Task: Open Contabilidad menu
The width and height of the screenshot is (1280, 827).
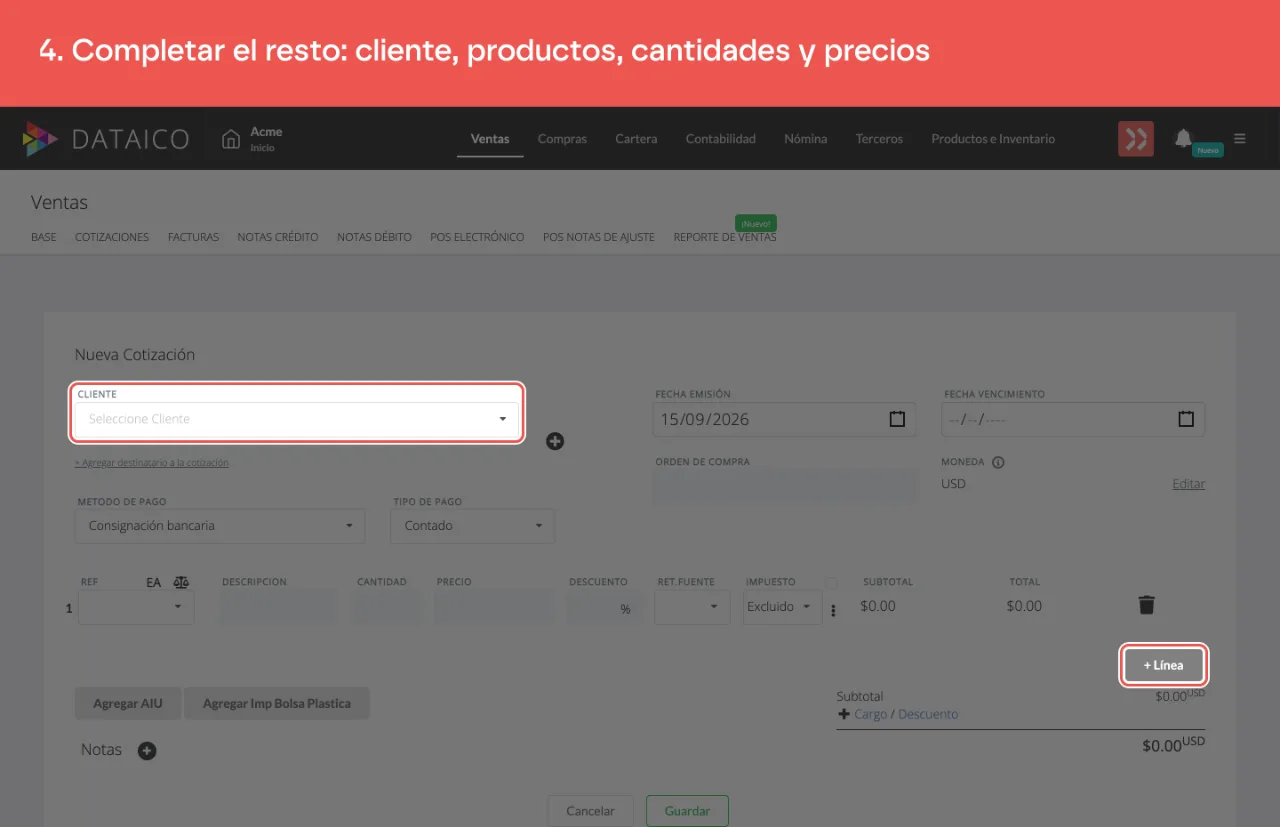Action: [x=721, y=139]
